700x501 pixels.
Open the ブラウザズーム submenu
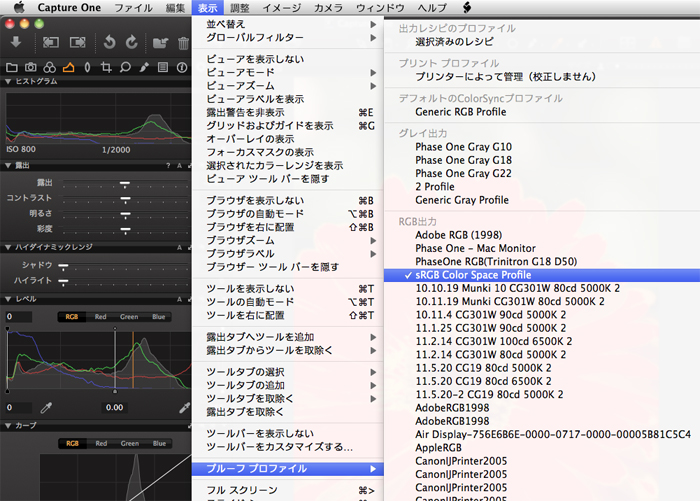click(288, 241)
